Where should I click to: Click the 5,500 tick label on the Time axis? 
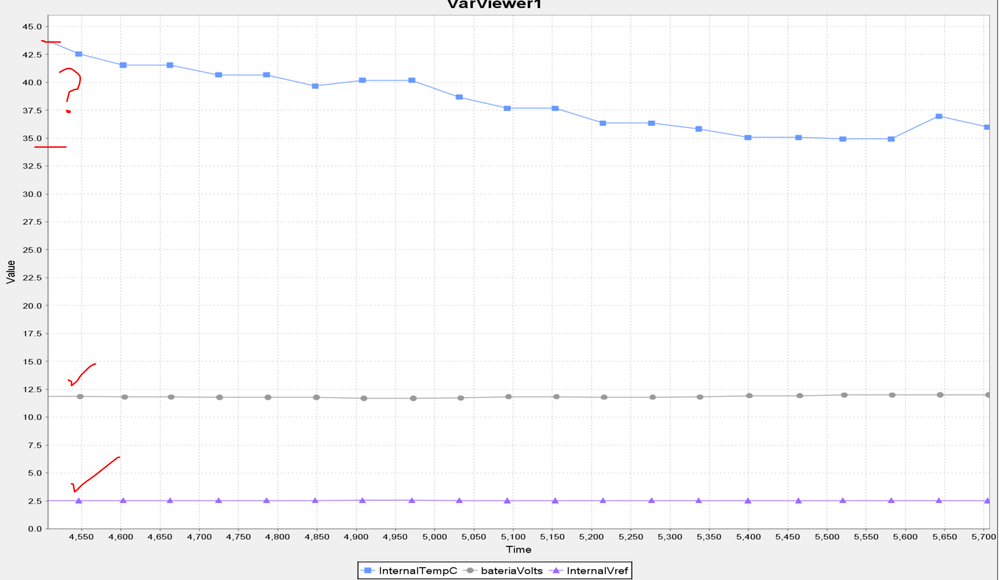pos(827,537)
